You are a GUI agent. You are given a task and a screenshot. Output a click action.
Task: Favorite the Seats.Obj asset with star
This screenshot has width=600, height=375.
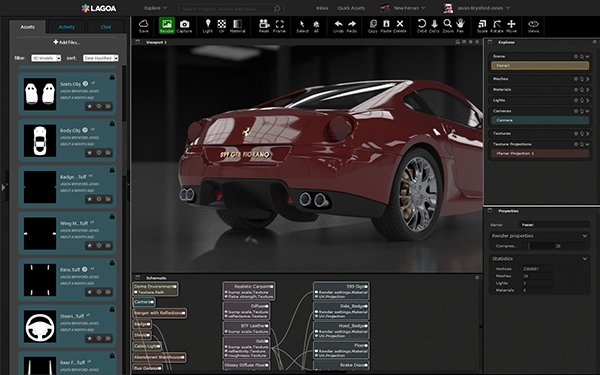[x=90, y=106]
